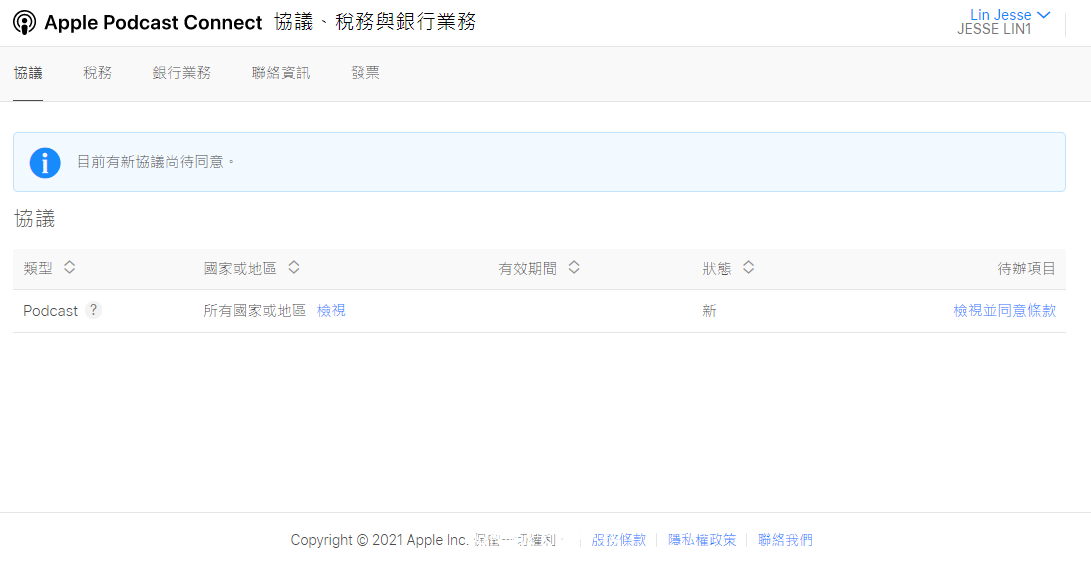Select the 協議 tab

(28, 73)
